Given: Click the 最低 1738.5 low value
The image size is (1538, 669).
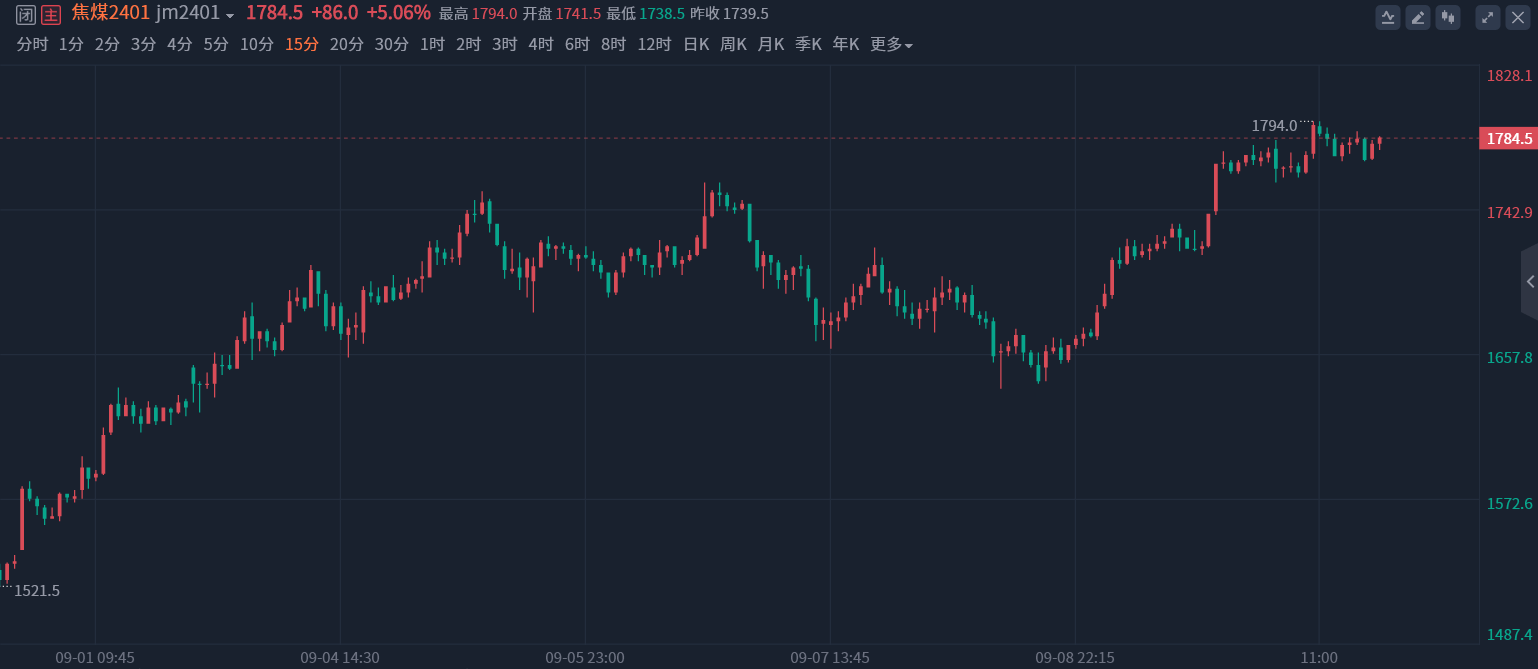Looking at the screenshot, I should click(x=646, y=14).
